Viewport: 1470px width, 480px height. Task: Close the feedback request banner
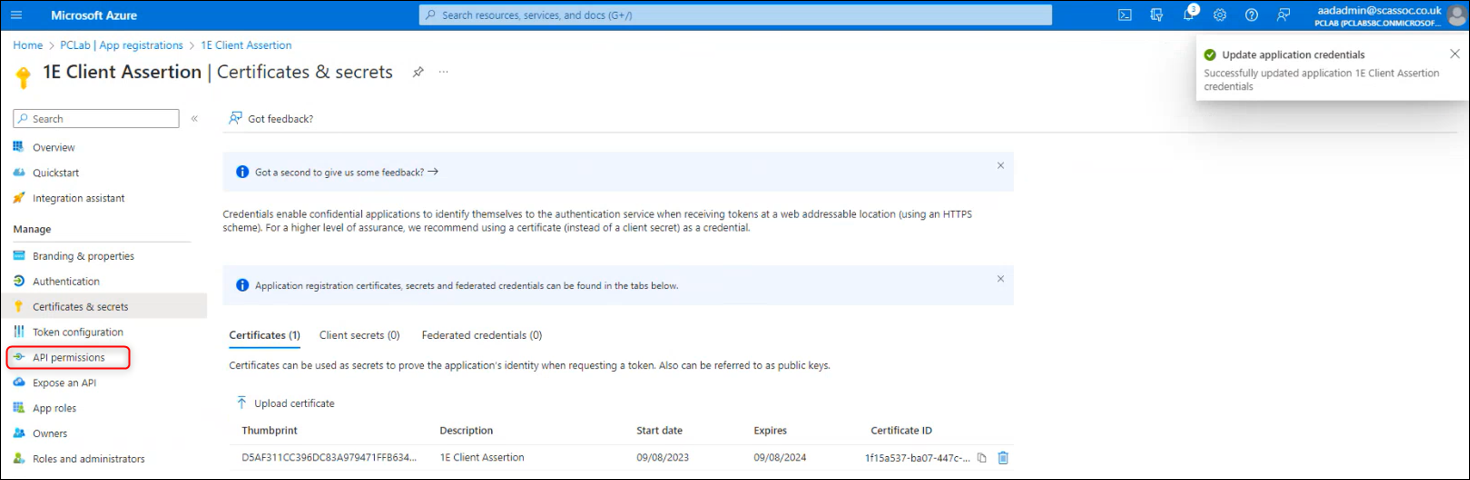1000,166
